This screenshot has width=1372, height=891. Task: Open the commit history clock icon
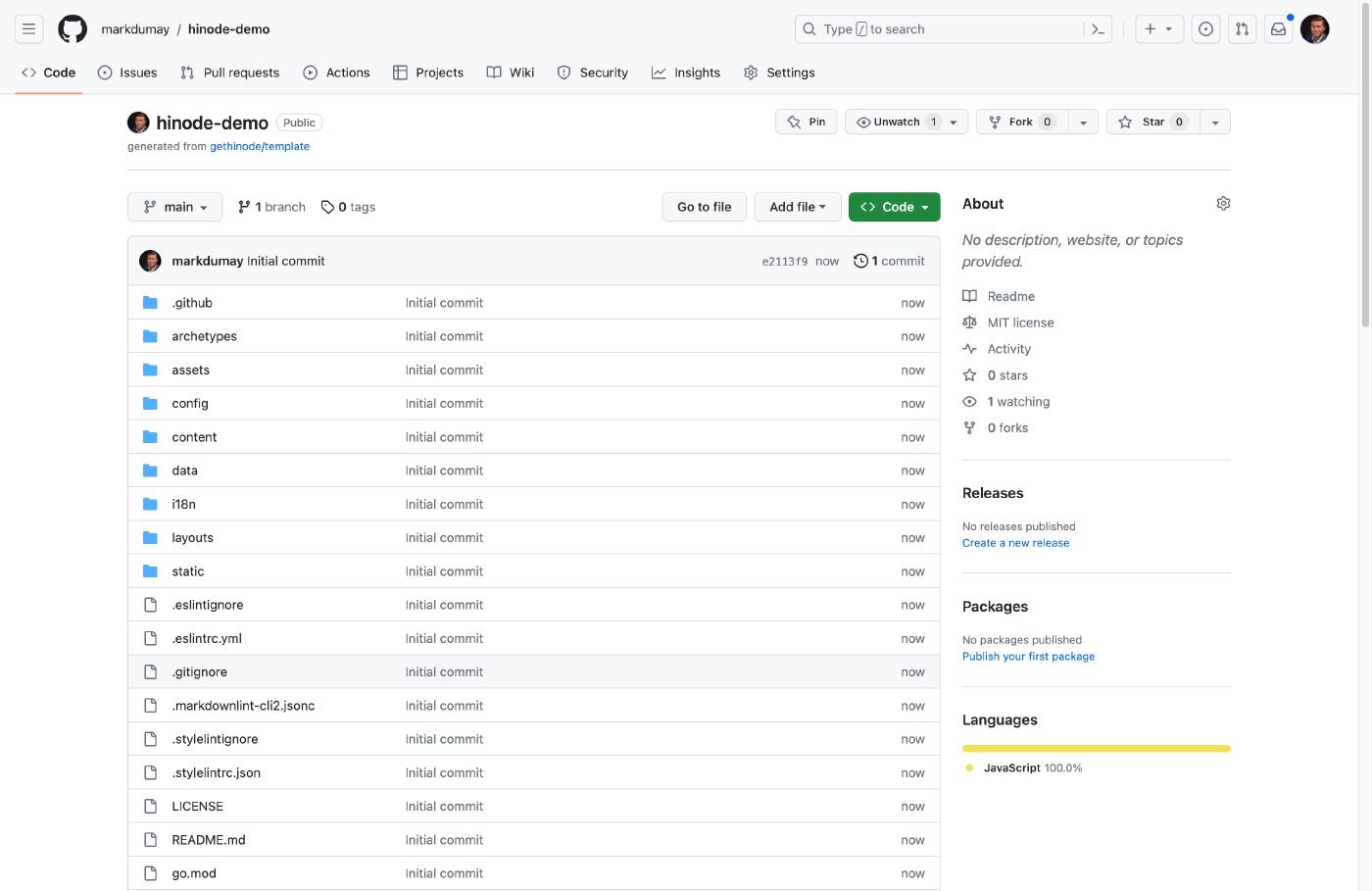(x=860, y=261)
